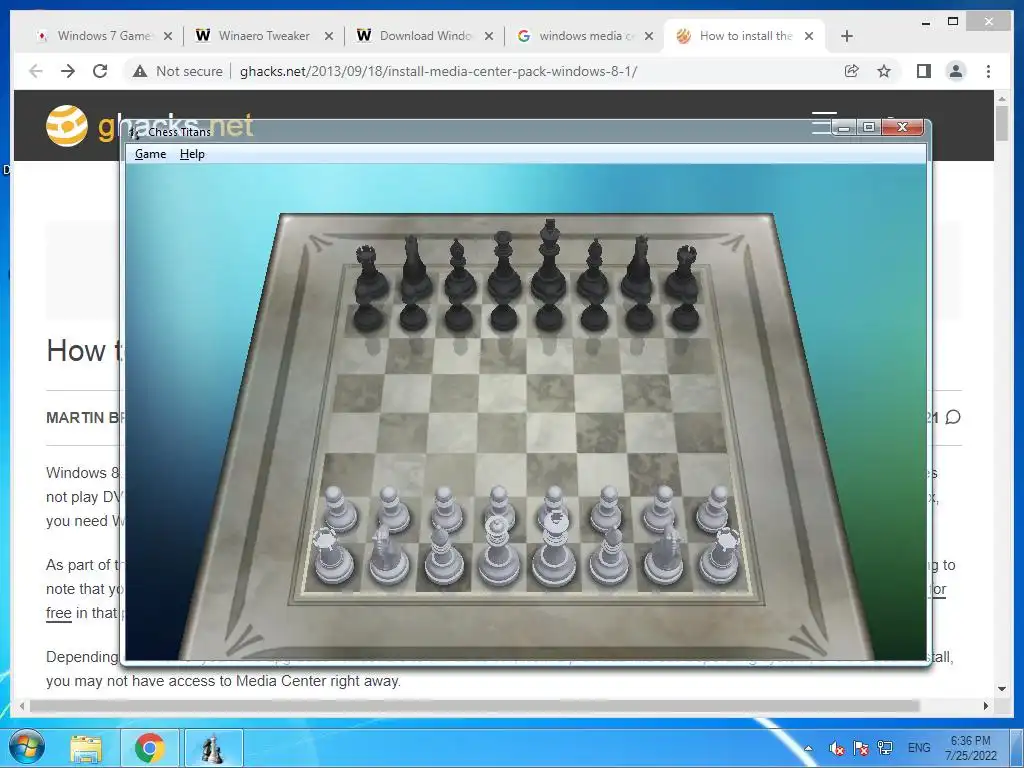Viewport: 1024px width, 768px height.
Task: Click the taskbar clock showing 6:36 PM
Action: tap(970, 748)
